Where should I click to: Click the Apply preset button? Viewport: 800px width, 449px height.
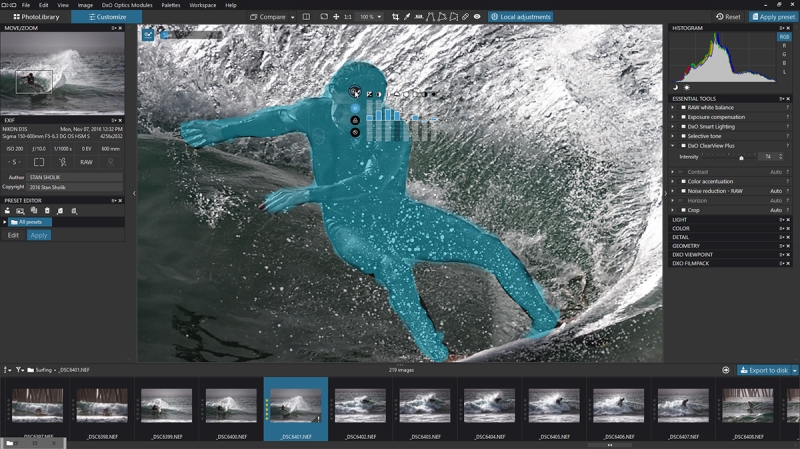(773, 17)
